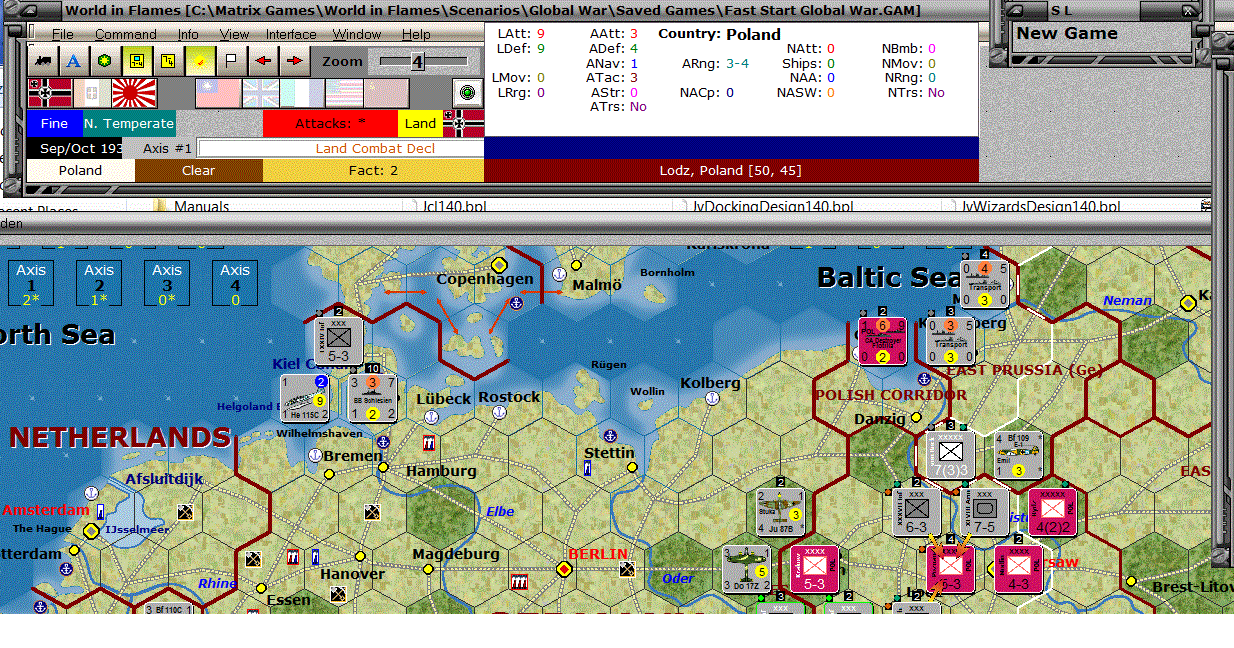Toggle the yellow eraser-mark toolbar button
The height and width of the screenshot is (648, 1234).
tap(200, 61)
